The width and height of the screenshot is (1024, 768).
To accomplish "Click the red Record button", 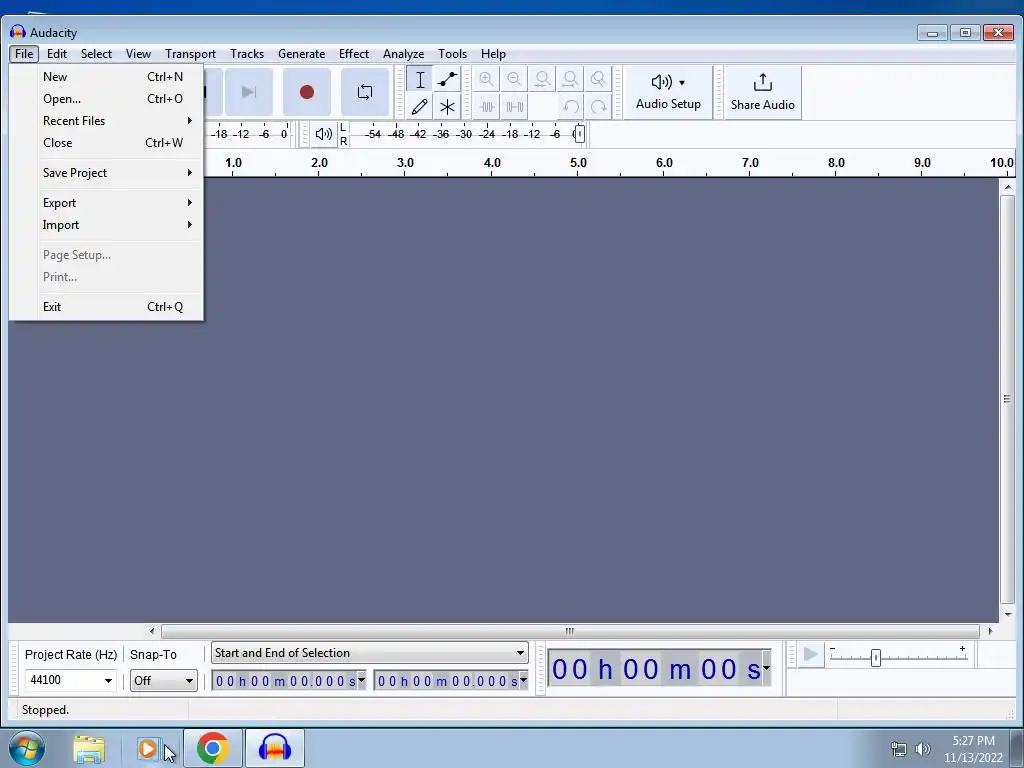I will 307,92.
